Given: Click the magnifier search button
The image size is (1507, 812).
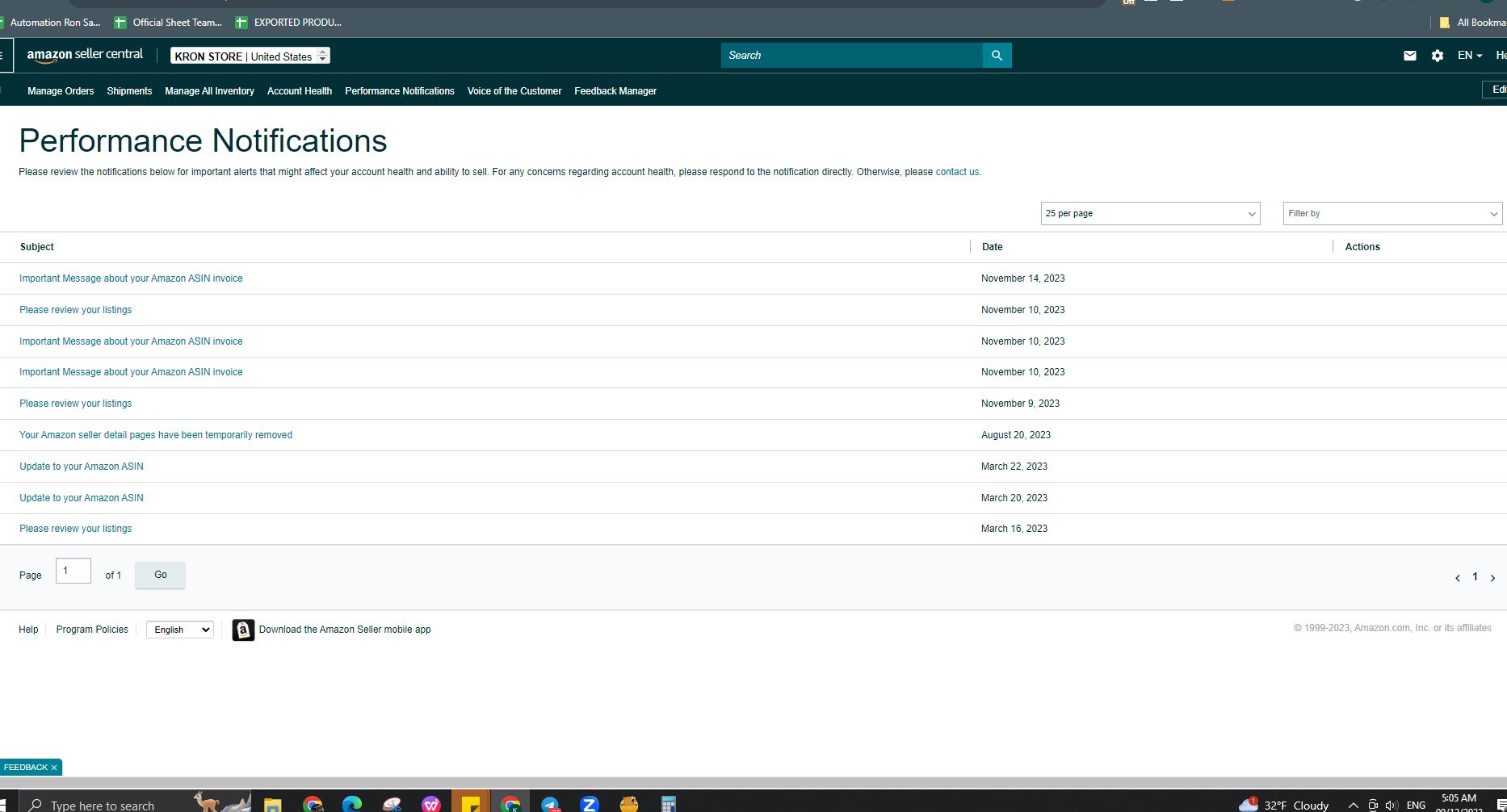Looking at the screenshot, I should pos(997,56).
